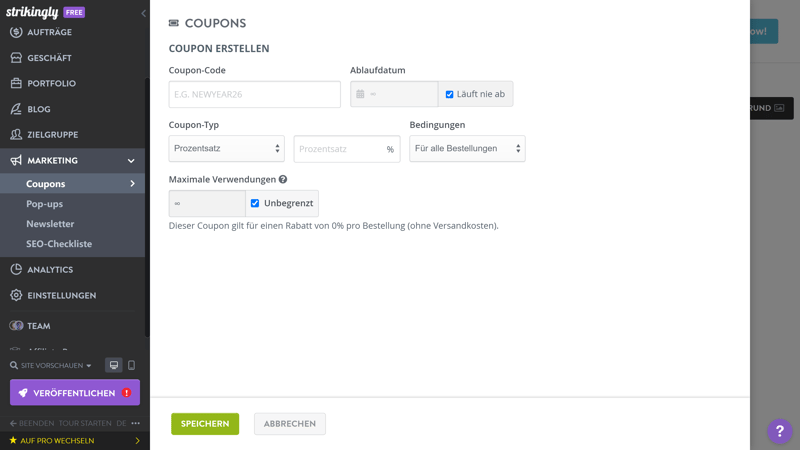The image size is (800, 450).
Task: Collapse the sidebar with the arrow icon
Action: coord(143,13)
